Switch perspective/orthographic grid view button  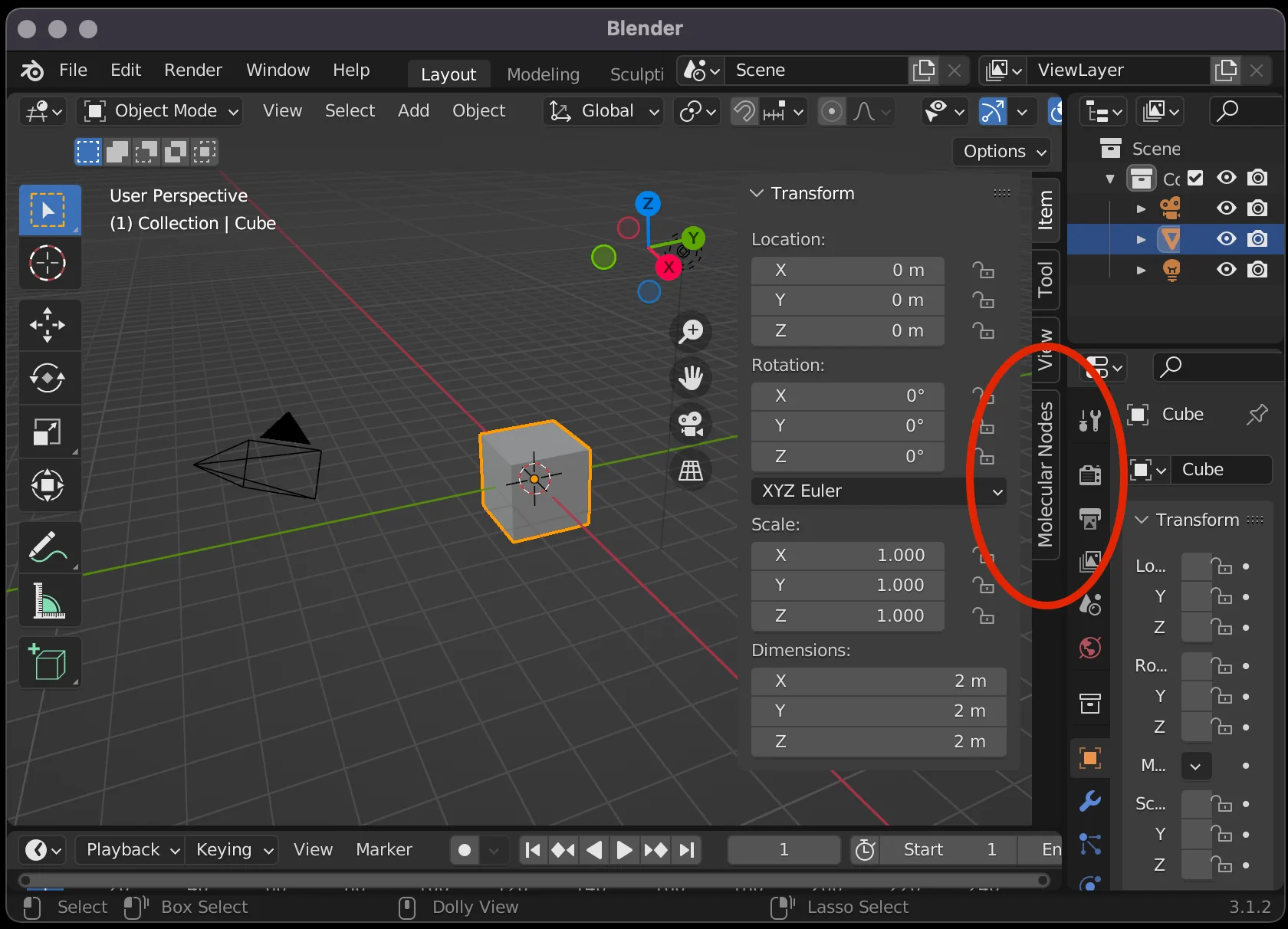tap(691, 470)
